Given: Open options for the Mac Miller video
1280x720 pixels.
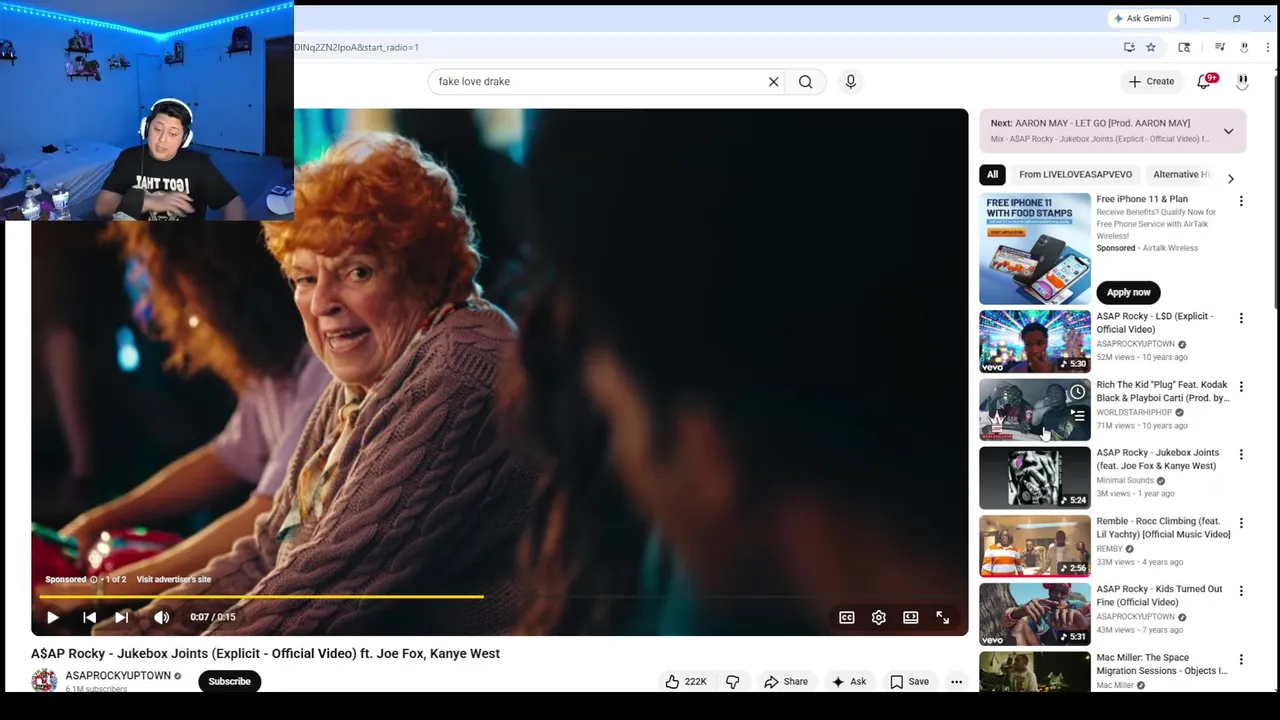Looking at the screenshot, I should point(1241,659).
